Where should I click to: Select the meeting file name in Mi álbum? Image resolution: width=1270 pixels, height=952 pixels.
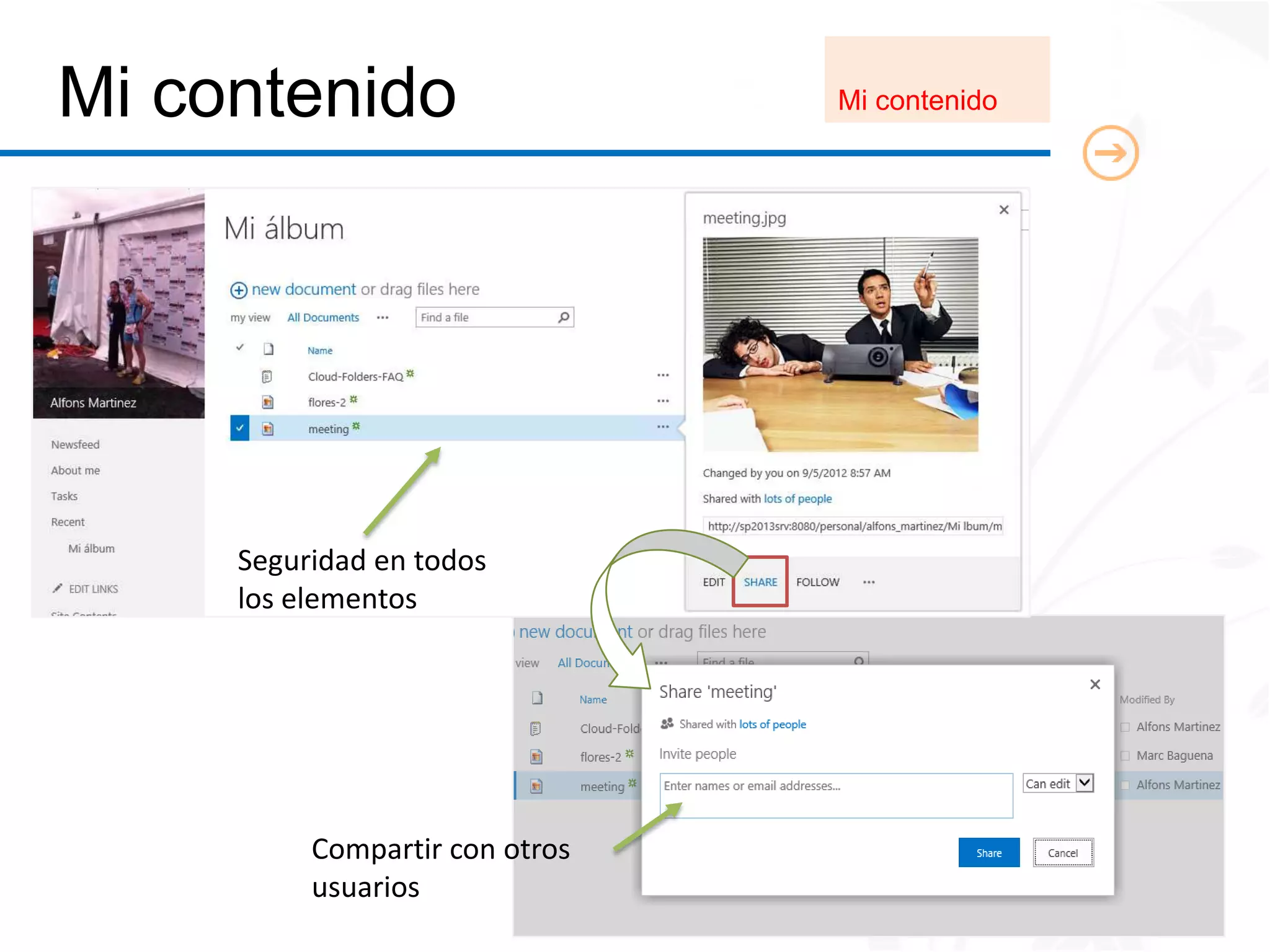pyautogui.click(x=329, y=429)
